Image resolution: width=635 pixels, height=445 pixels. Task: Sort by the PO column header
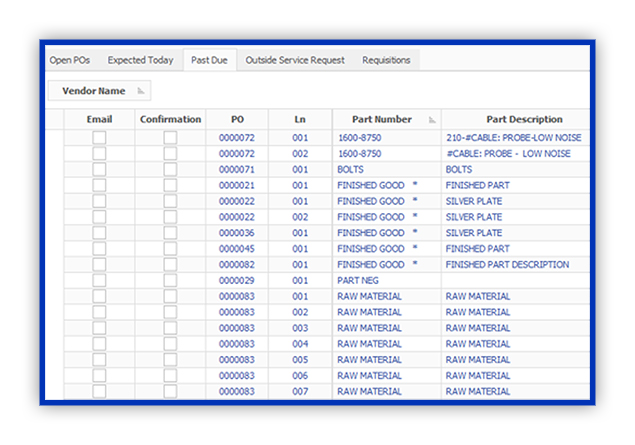[x=237, y=119]
